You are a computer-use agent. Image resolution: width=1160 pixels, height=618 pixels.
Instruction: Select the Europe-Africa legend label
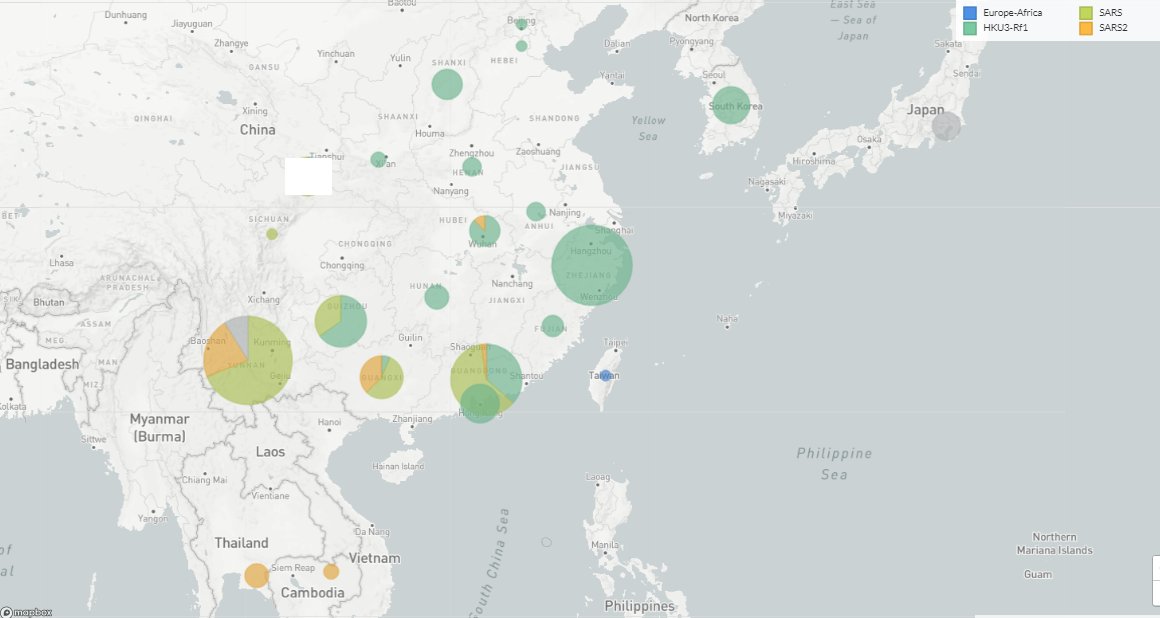(x=1012, y=13)
